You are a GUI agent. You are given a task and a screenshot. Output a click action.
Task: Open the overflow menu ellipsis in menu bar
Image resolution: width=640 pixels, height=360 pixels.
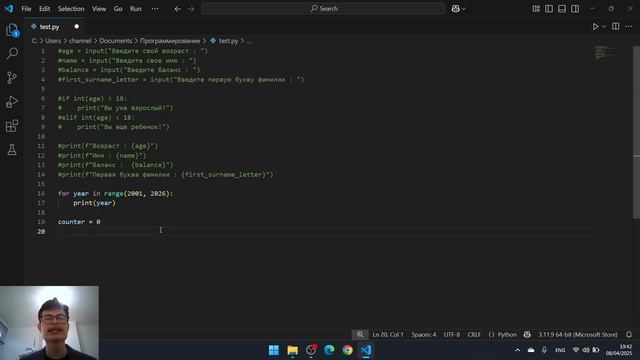pyautogui.click(x=155, y=9)
